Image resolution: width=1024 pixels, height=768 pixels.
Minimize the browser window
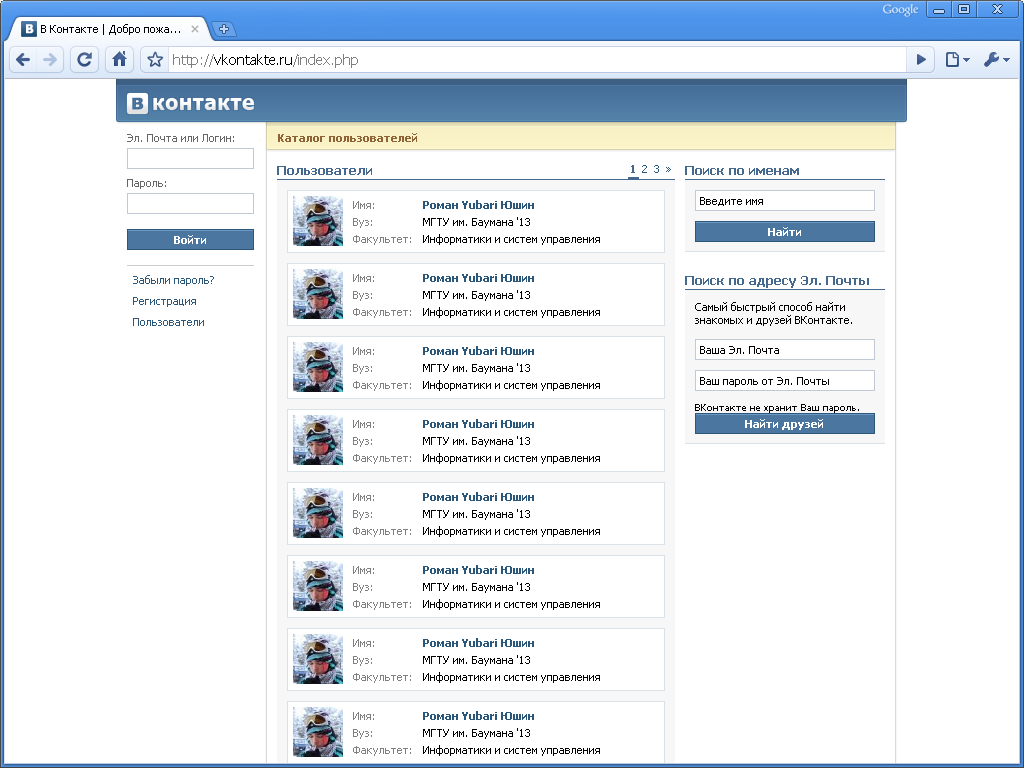click(939, 10)
